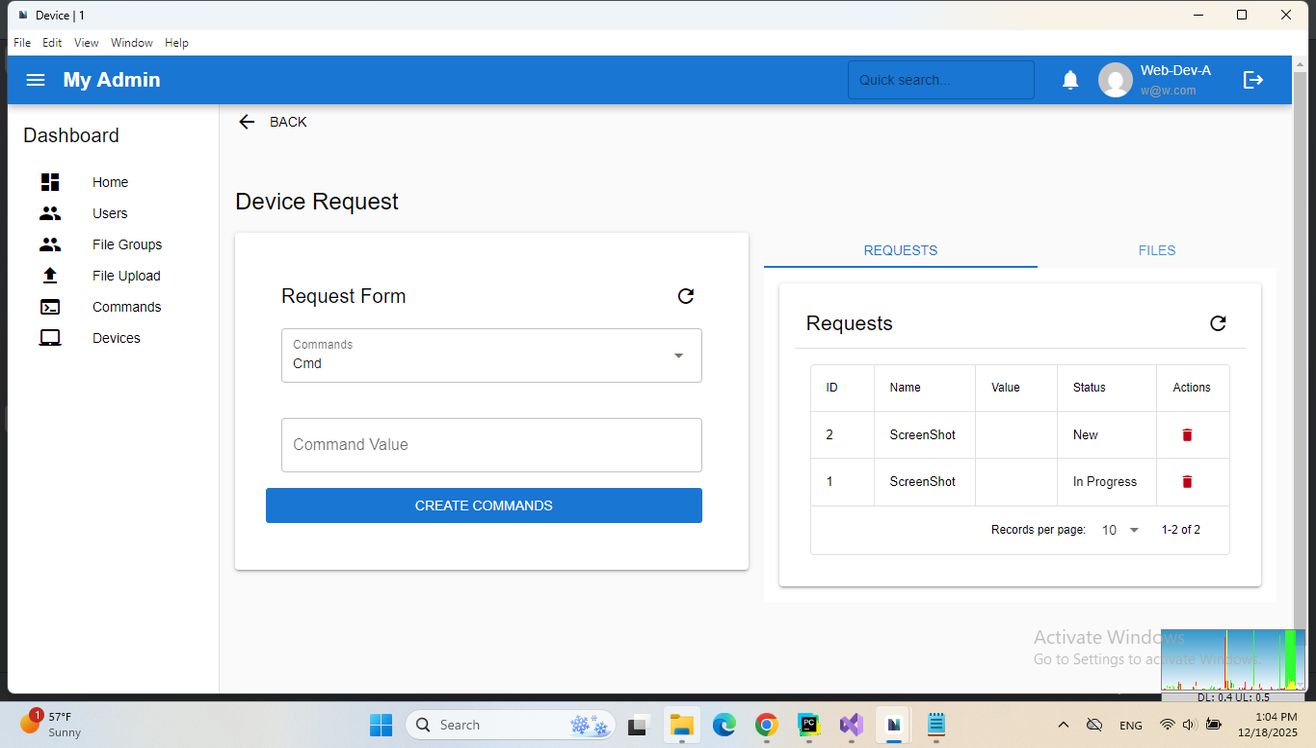Click the Quick search box
The image size is (1316, 748).
(940, 80)
